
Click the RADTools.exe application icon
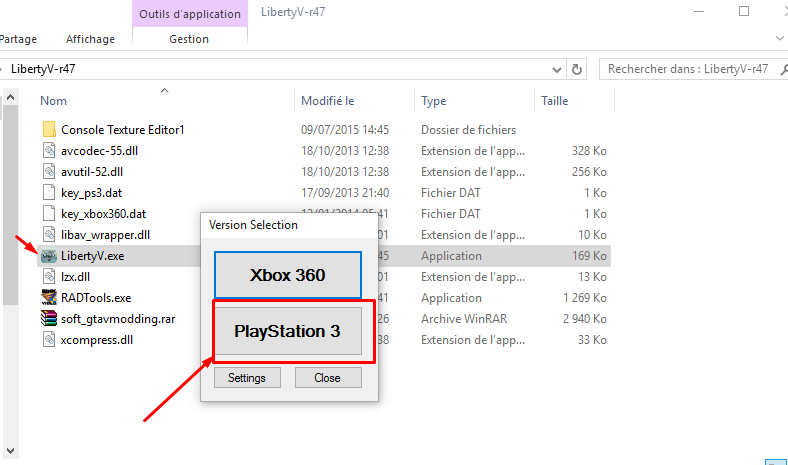point(49,298)
